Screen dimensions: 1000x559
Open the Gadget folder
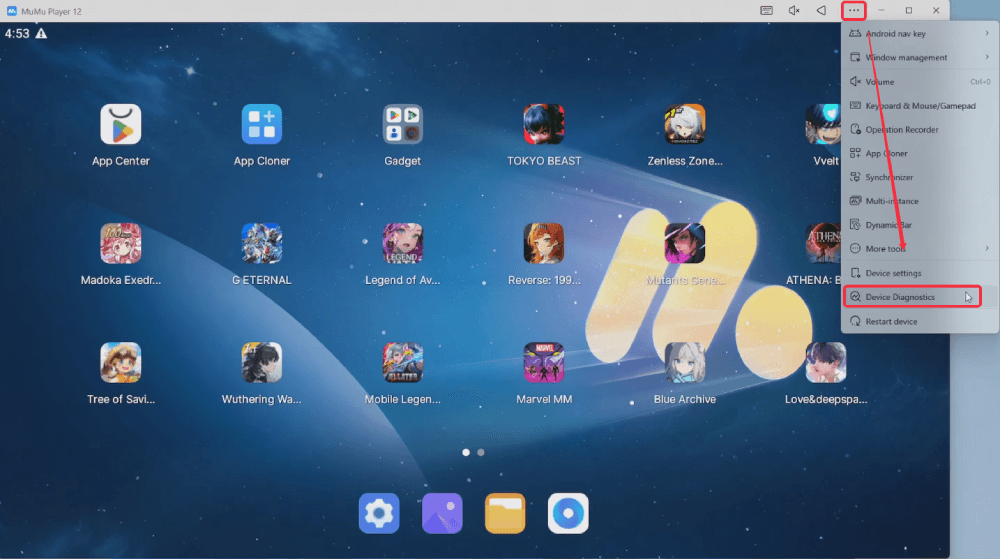click(402, 124)
